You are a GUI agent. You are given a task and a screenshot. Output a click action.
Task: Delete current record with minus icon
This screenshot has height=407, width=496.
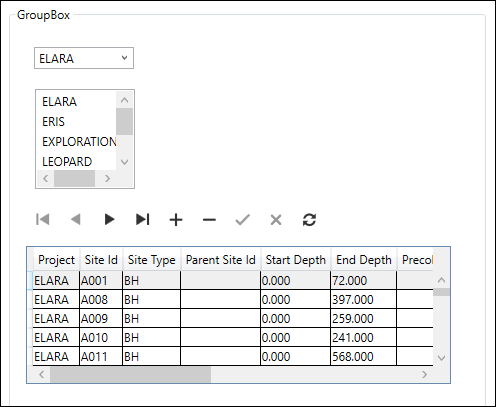pyautogui.click(x=209, y=220)
